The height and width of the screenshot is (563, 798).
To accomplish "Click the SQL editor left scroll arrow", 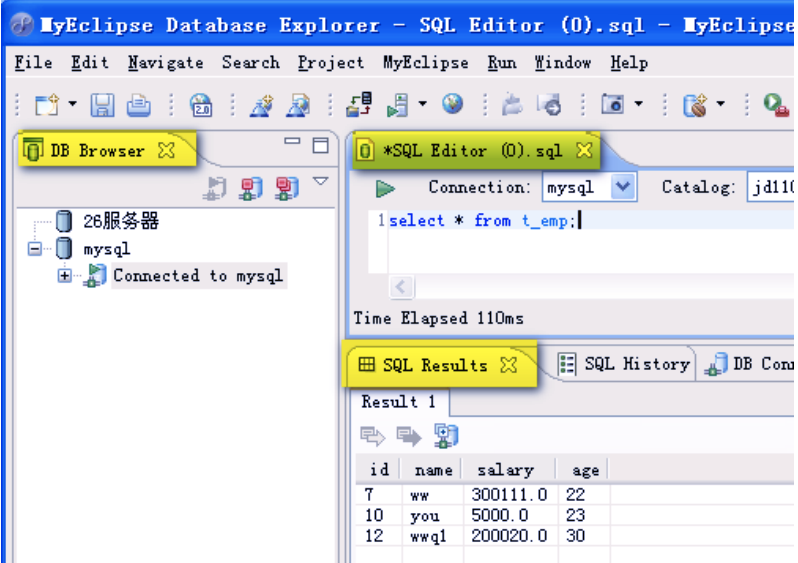I will pyautogui.click(x=401, y=287).
